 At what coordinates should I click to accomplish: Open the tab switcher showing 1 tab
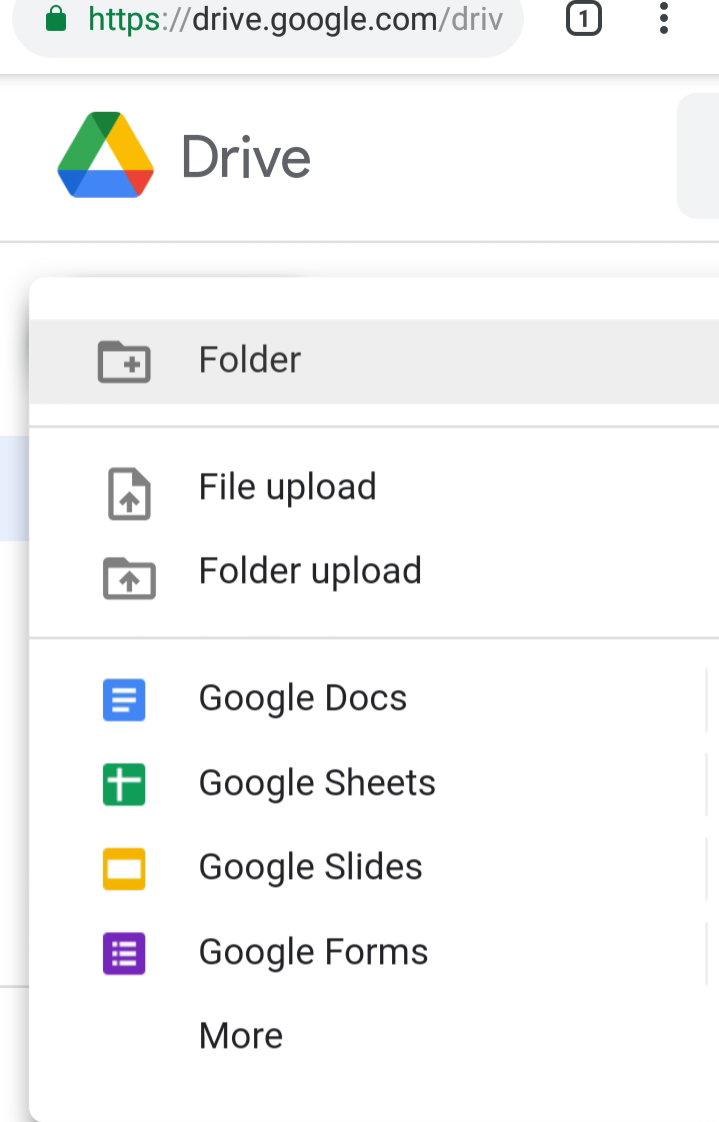click(x=584, y=18)
